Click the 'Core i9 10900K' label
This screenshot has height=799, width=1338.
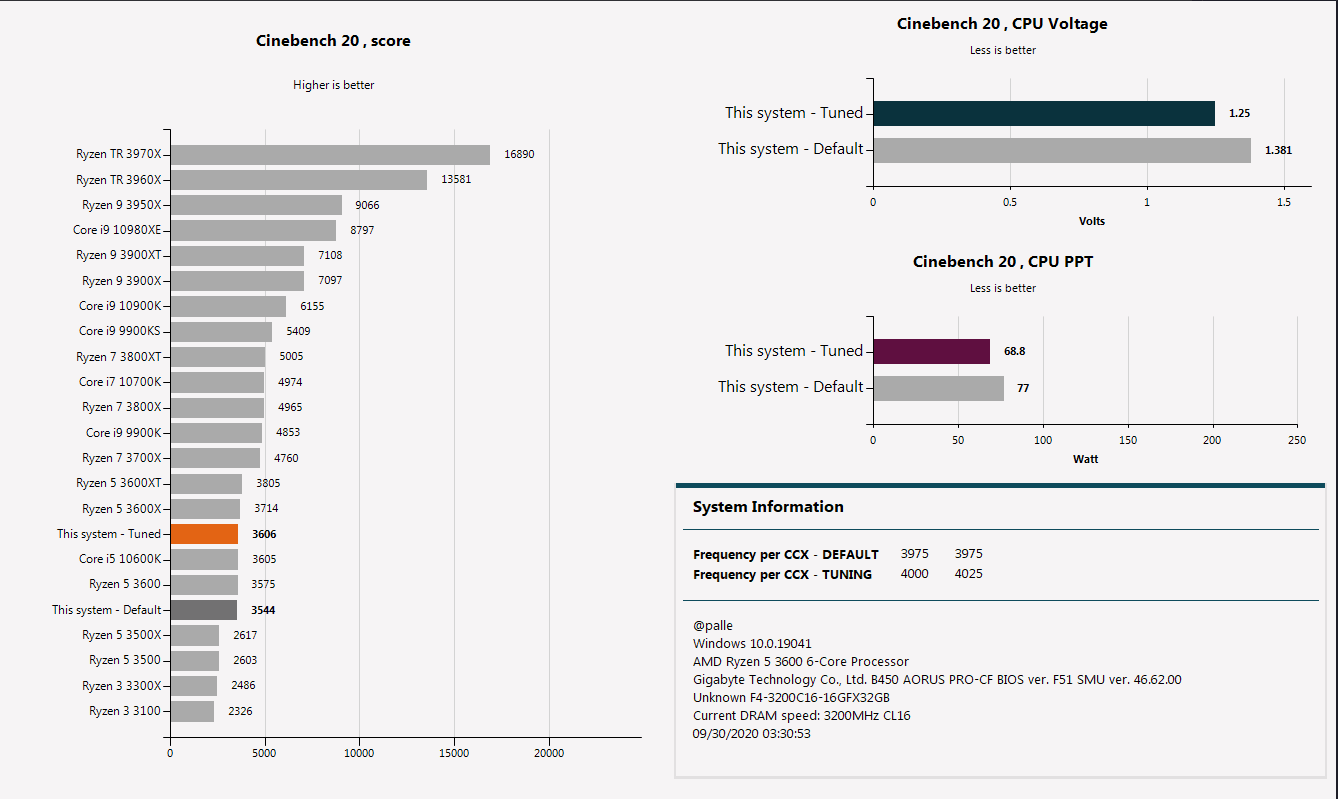[x=120, y=306]
